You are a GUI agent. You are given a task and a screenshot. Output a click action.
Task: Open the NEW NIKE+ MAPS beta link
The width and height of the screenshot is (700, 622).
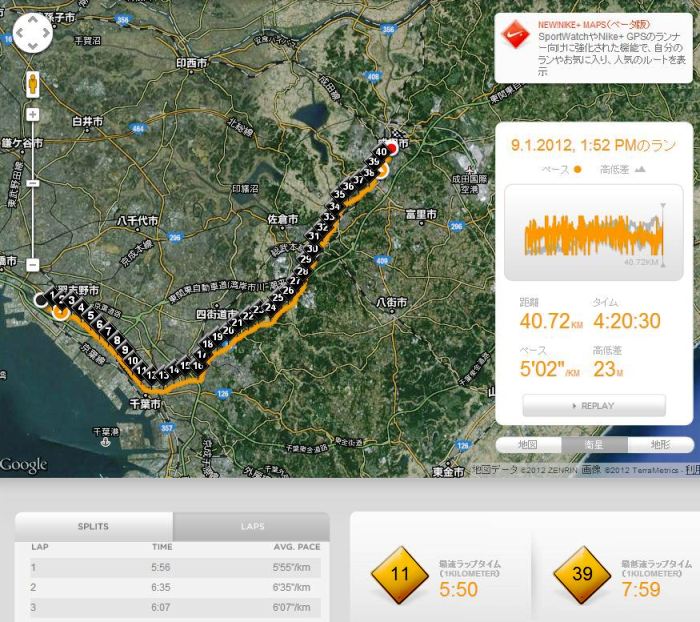pyautogui.click(x=593, y=25)
